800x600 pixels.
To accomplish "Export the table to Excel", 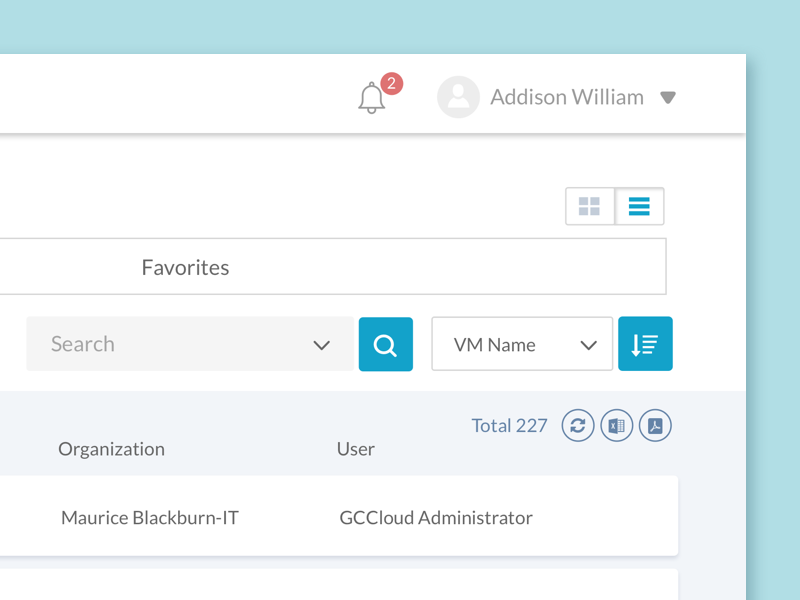I will [x=617, y=425].
